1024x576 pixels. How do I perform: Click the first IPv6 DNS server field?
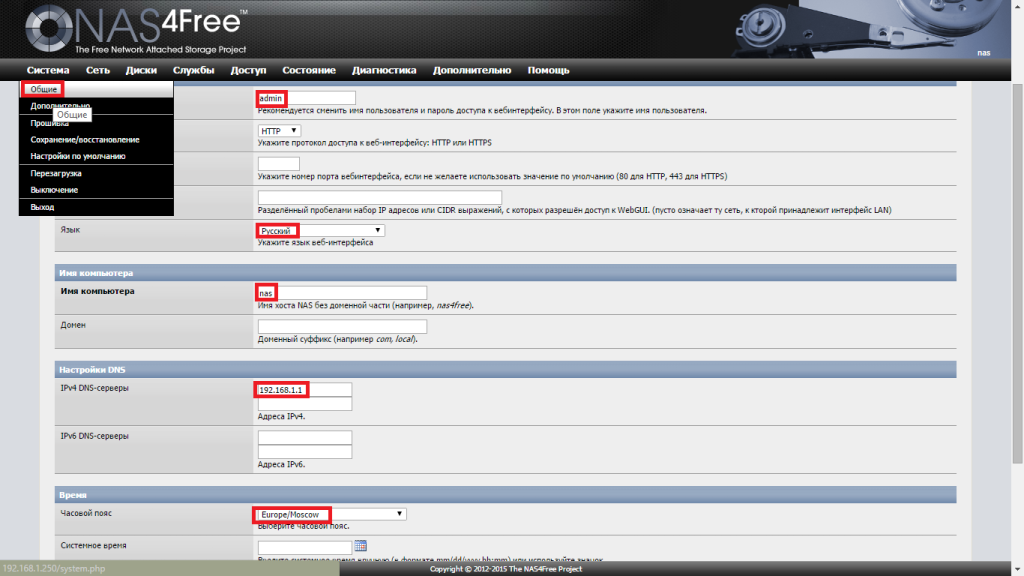[x=304, y=438]
